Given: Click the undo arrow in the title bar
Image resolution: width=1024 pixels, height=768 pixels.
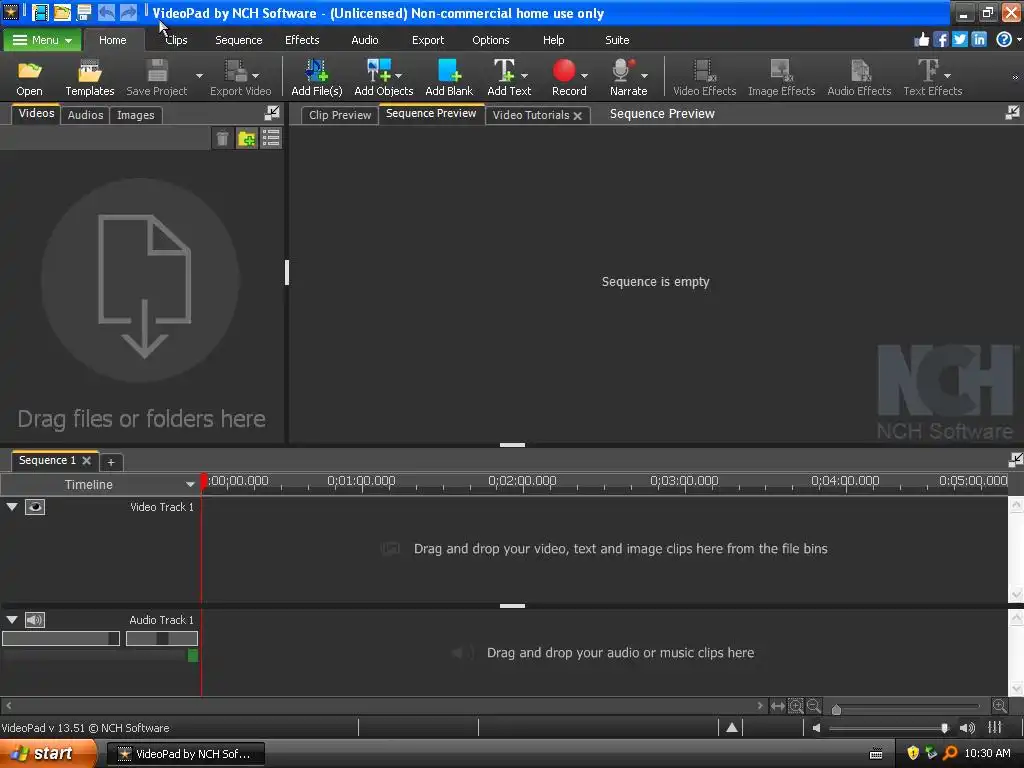Looking at the screenshot, I should pyautogui.click(x=106, y=12).
